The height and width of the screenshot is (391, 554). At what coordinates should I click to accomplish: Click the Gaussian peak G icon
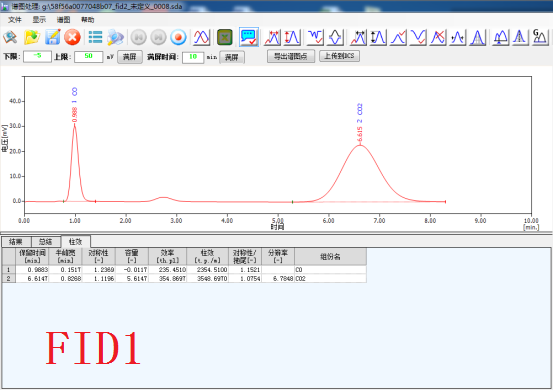(x=540, y=37)
